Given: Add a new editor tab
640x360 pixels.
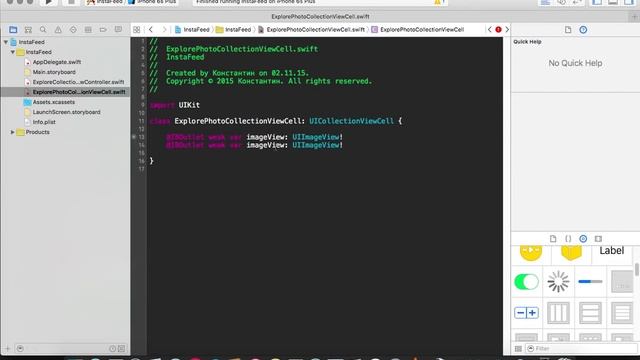Looking at the screenshot, I should tap(634, 17).
